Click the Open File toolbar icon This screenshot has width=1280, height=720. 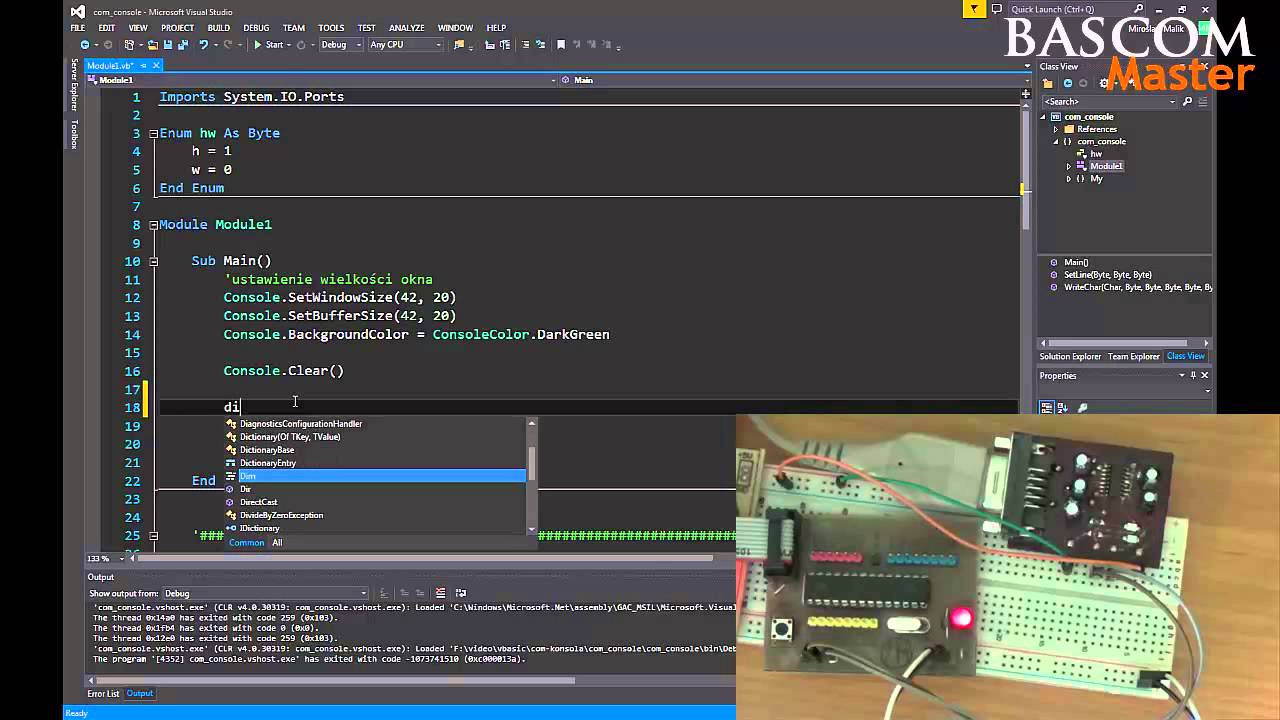pos(151,45)
